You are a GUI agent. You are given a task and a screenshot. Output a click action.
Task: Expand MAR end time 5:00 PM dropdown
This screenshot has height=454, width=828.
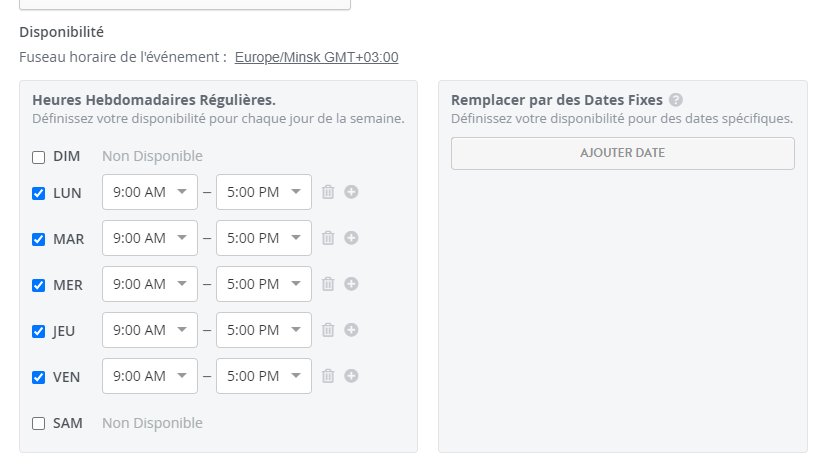264,238
